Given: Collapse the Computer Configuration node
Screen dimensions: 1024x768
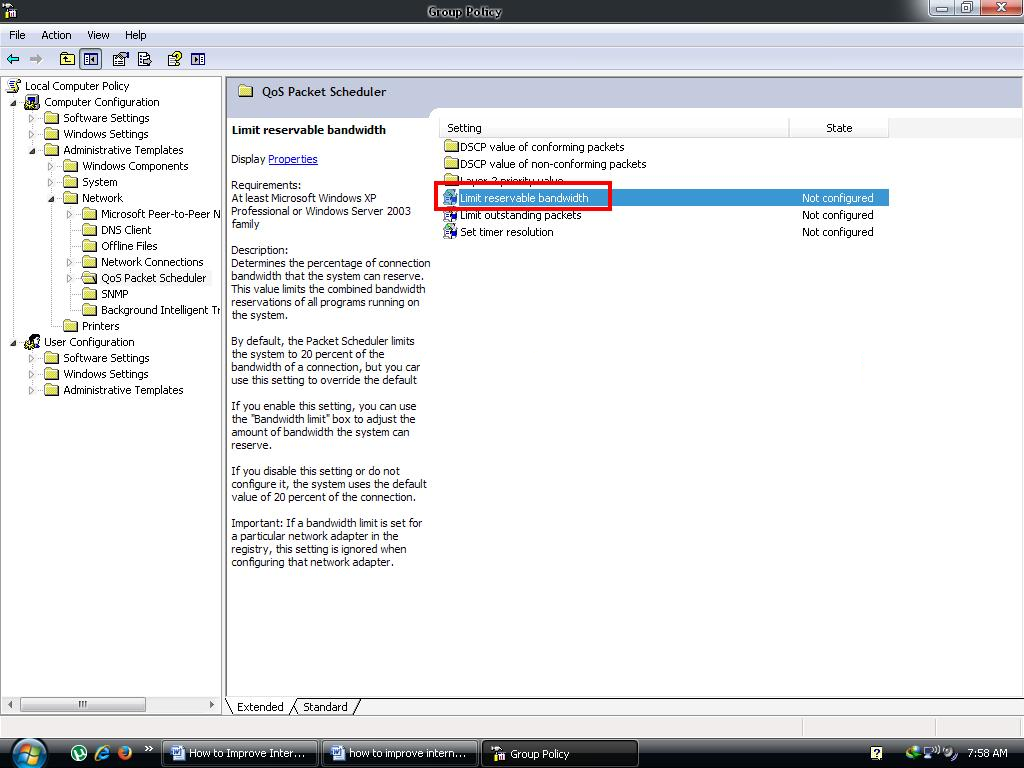Looking at the screenshot, I should (13, 103).
